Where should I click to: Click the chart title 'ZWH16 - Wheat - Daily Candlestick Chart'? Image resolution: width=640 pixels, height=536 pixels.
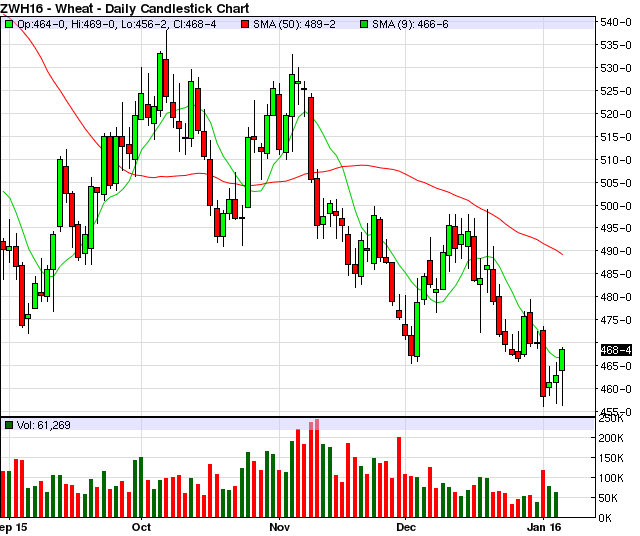point(125,8)
